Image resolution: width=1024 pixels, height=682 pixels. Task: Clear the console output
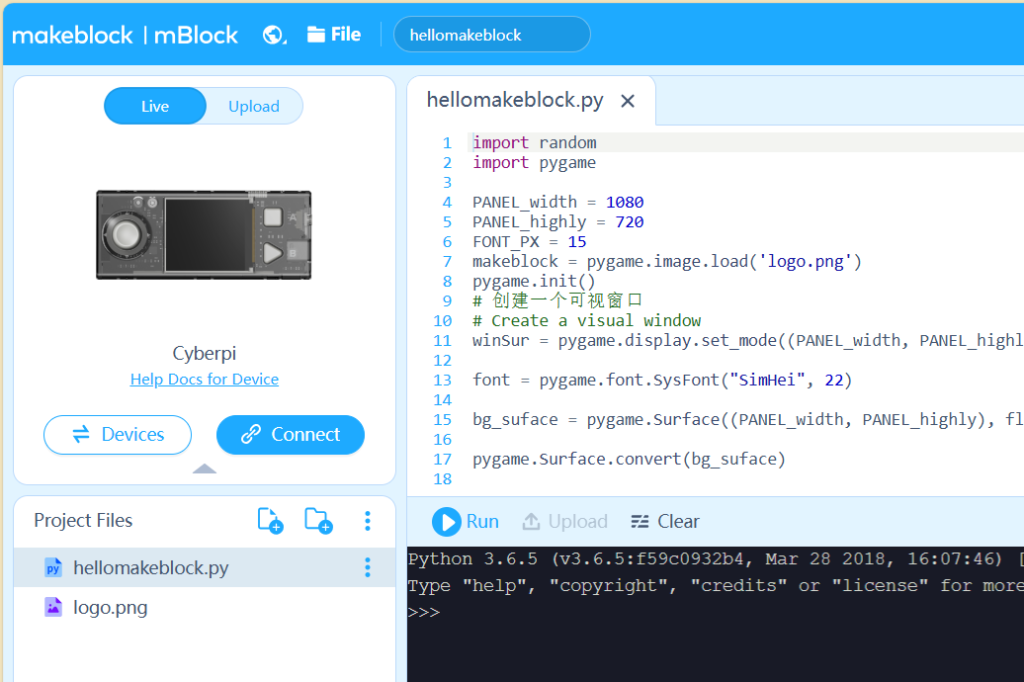tap(665, 521)
